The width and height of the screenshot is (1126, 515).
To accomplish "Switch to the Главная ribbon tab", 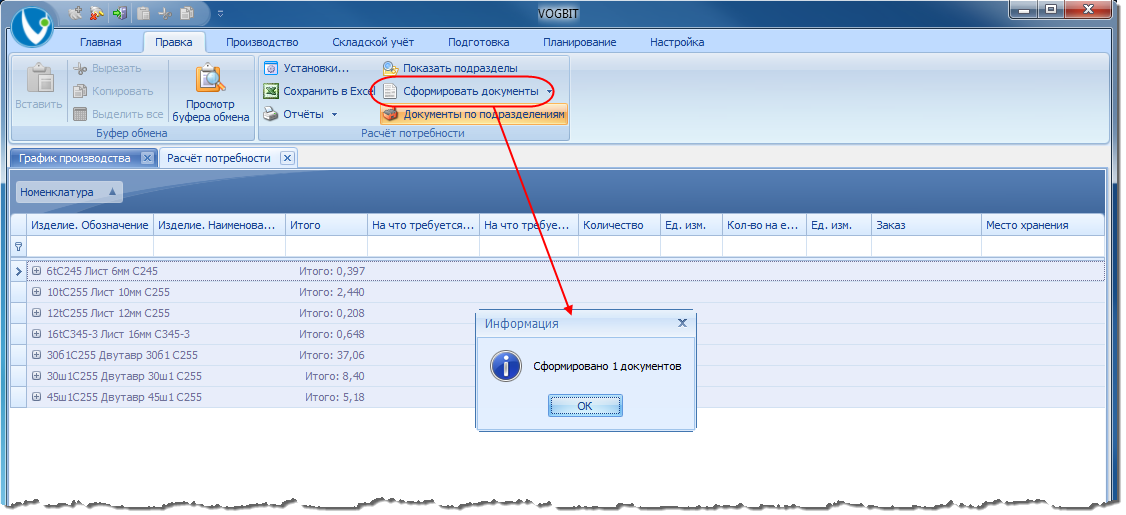I will click(x=101, y=42).
